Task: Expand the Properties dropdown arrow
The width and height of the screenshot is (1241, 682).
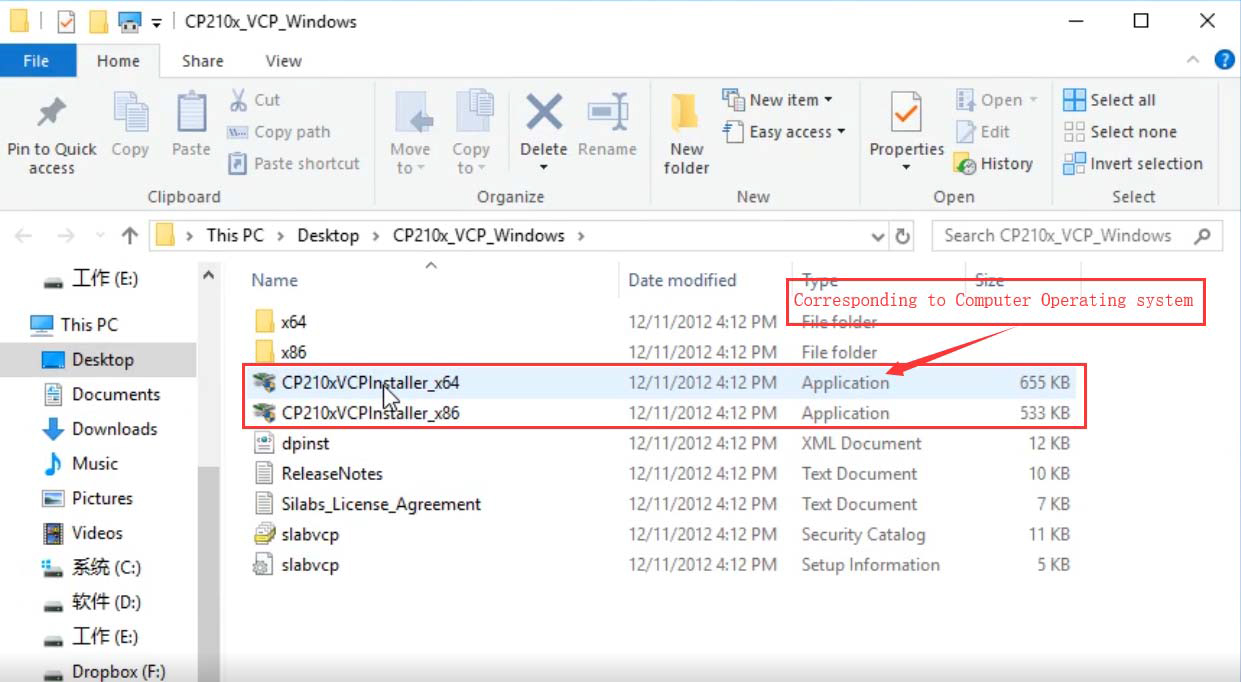Action: pos(907,167)
